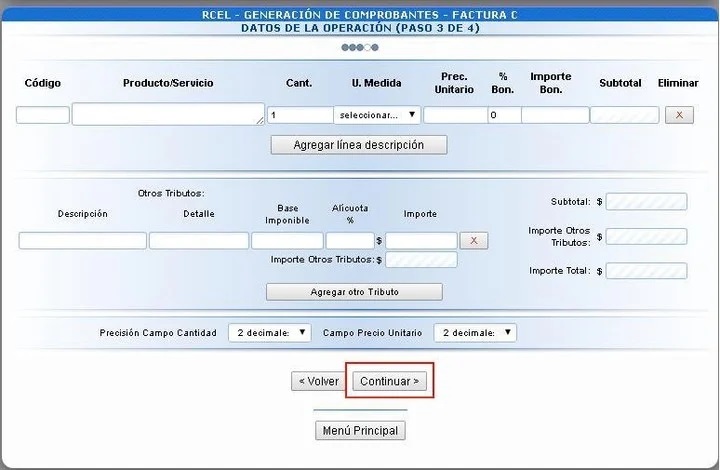Go back with the Volver button
The image size is (720, 470).
pos(319,381)
